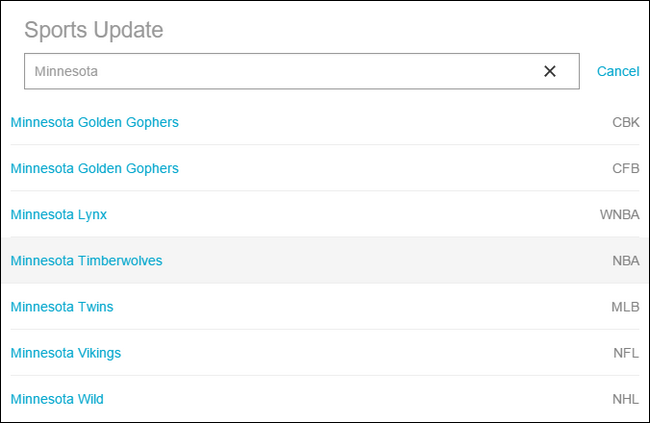
Task: Click the CBK league label
Action: click(x=625, y=122)
